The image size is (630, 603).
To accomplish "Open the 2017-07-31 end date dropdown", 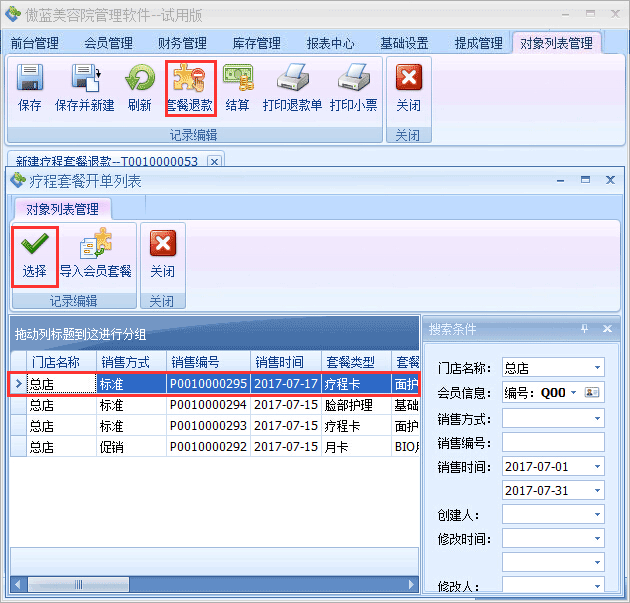I will (x=597, y=490).
